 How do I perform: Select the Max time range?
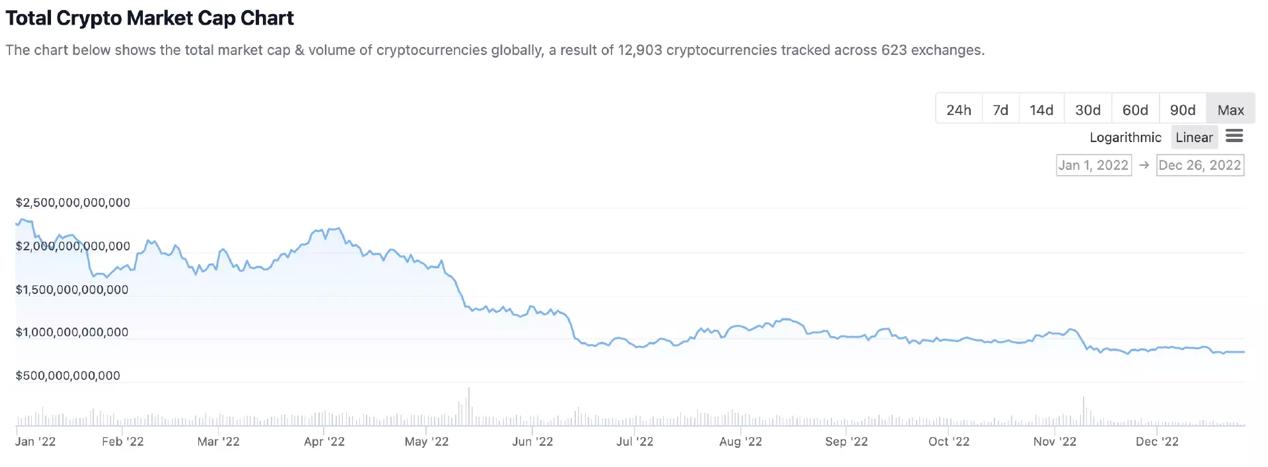click(x=1230, y=109)
